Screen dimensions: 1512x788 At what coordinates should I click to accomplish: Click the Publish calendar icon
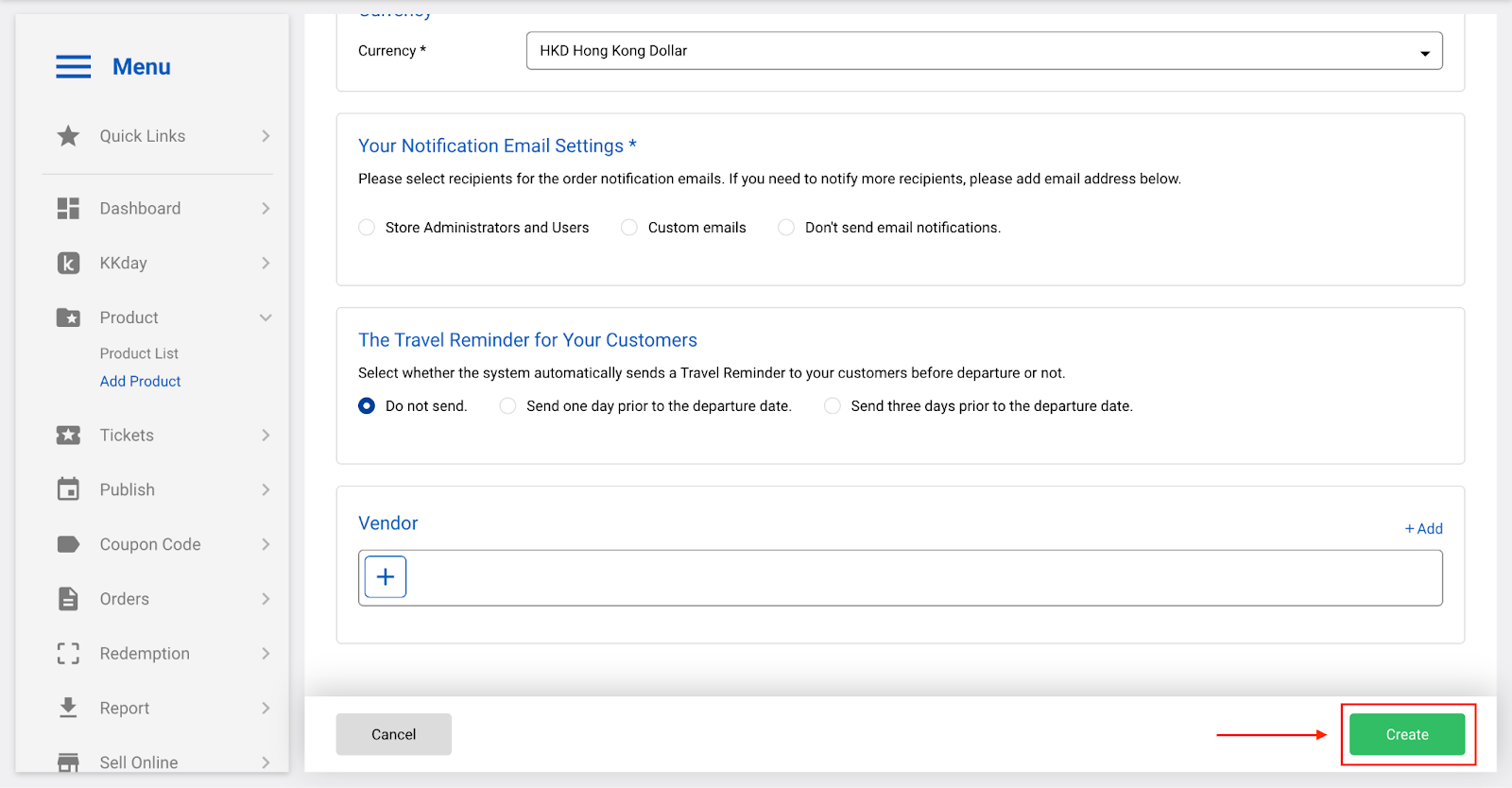[x=68, y=489]
